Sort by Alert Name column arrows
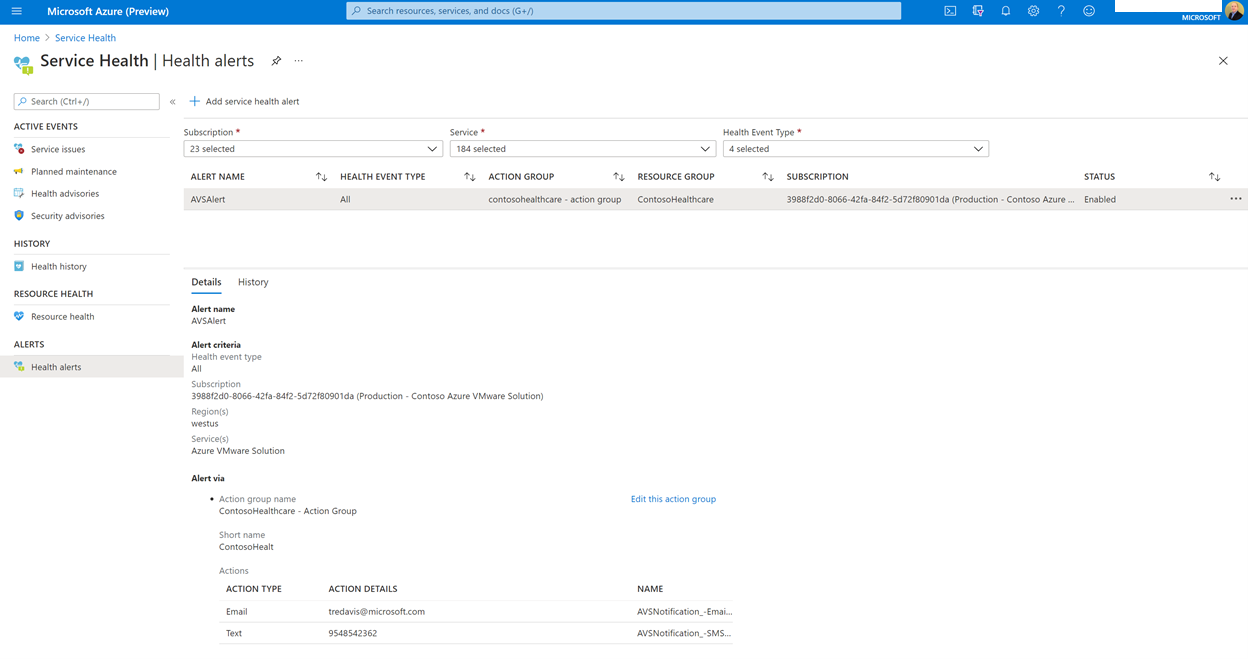The height and width of the screenshot is (659, 1248). pyautogui.click(x=321, y=177)
